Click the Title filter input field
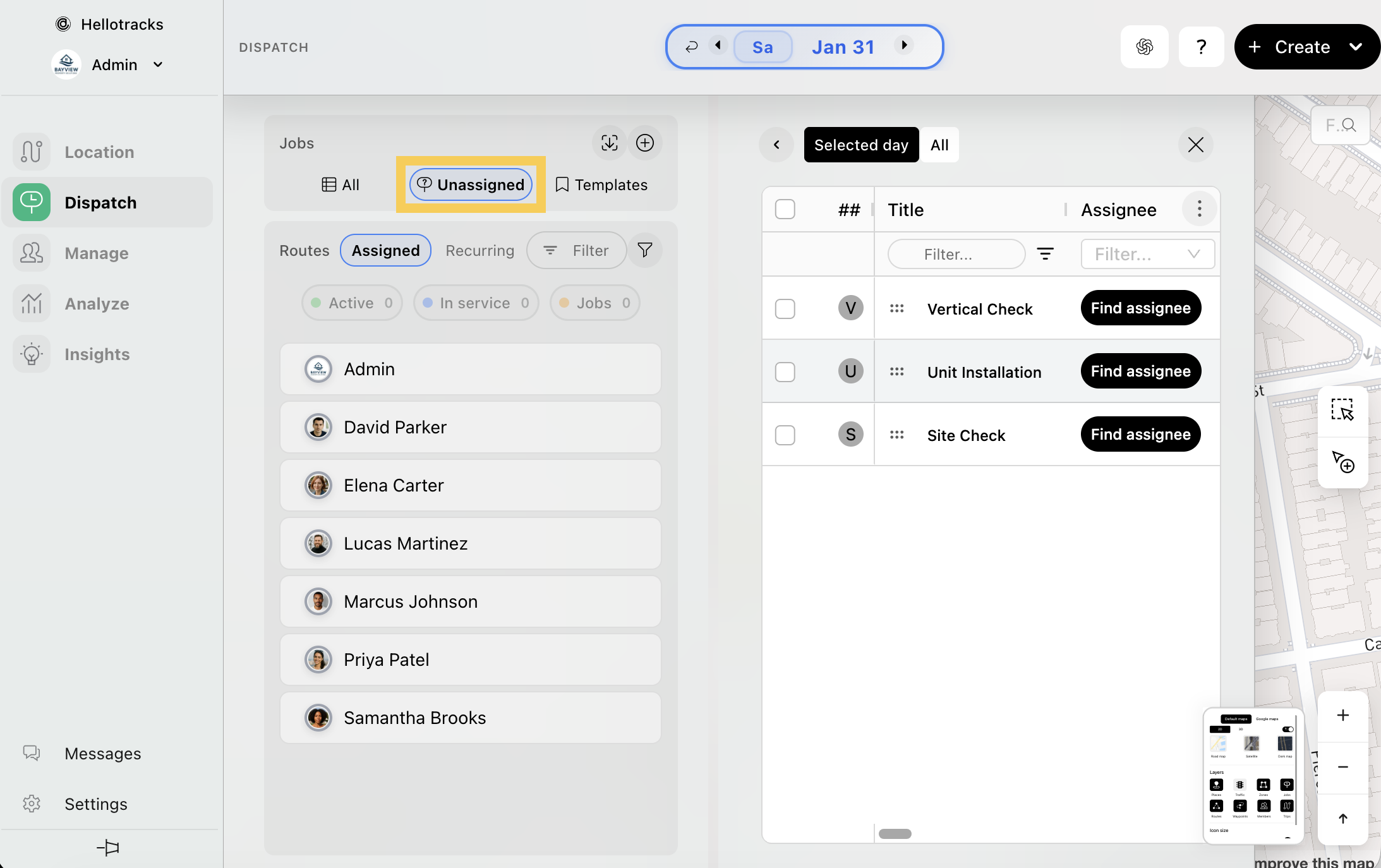 pyautogui.click(x=955, y=254)
